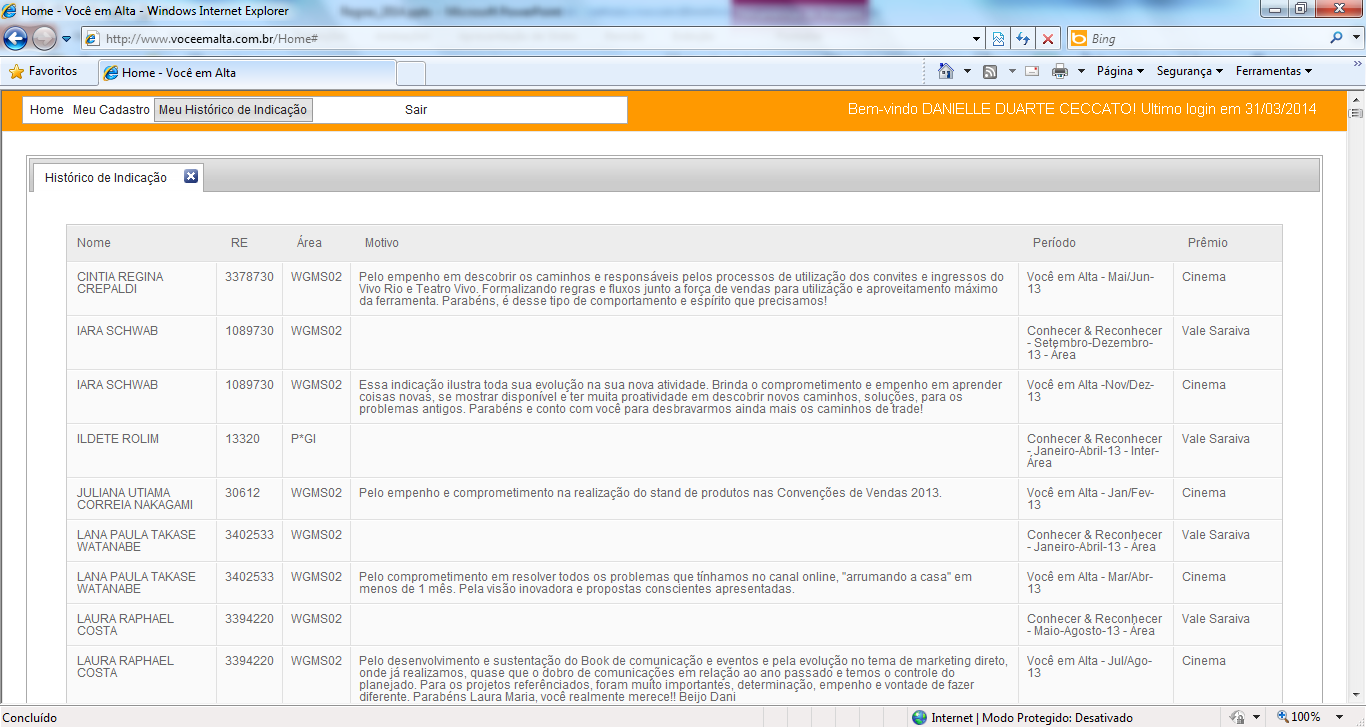Click Meu Histórico de Indicação menu item
This screenshot has width=1366, height=728.
coord(233,110)
